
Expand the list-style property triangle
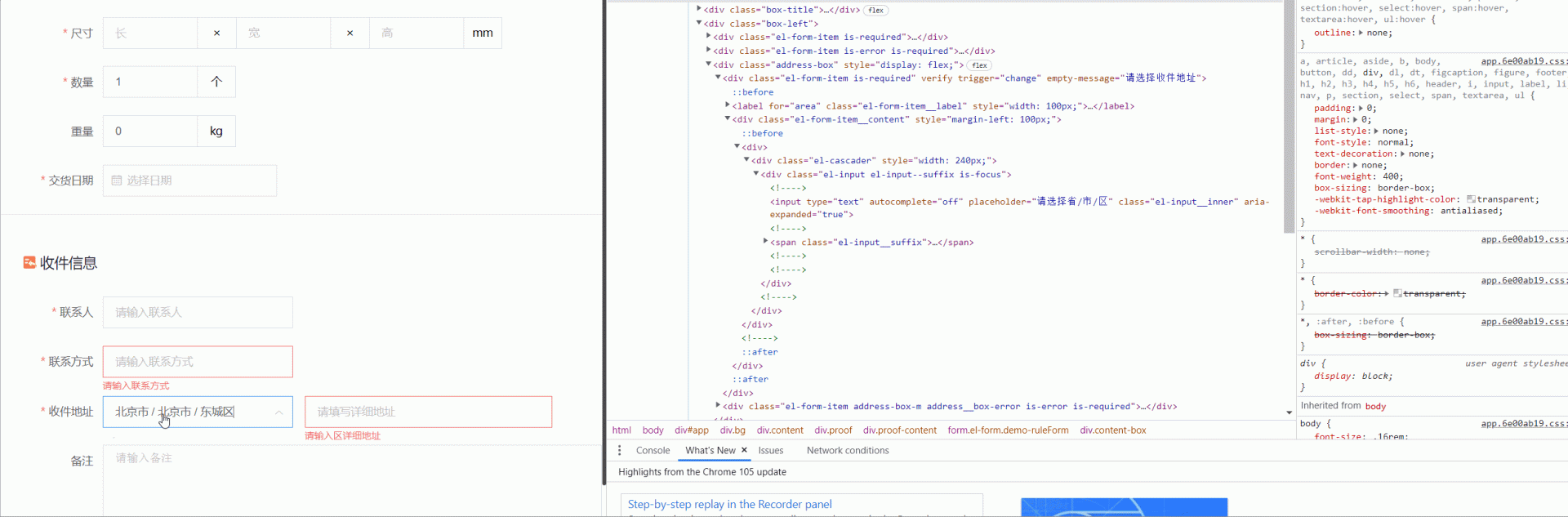(x=1376, y=131)
